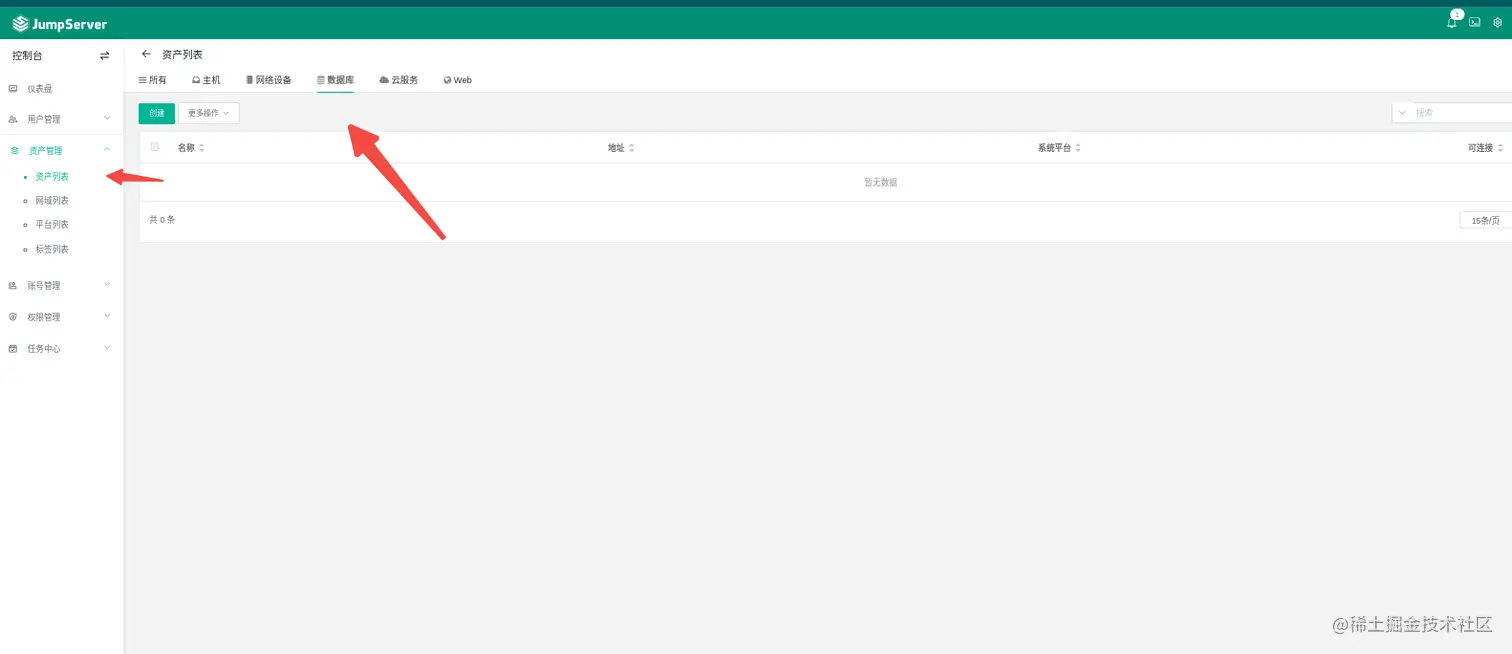
Task: Sort by 系统平台 column arrows
Action: coord(1077,148)
